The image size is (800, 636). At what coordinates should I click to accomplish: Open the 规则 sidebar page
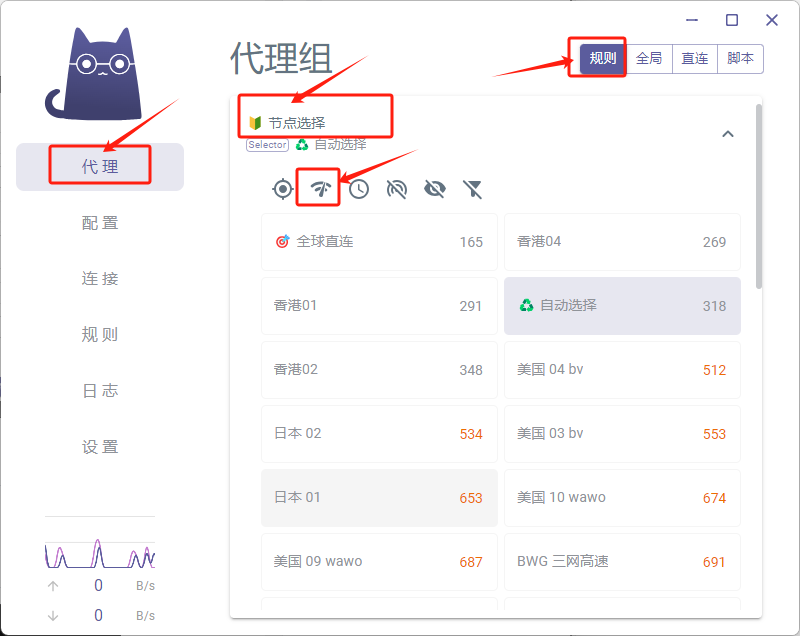100,335
